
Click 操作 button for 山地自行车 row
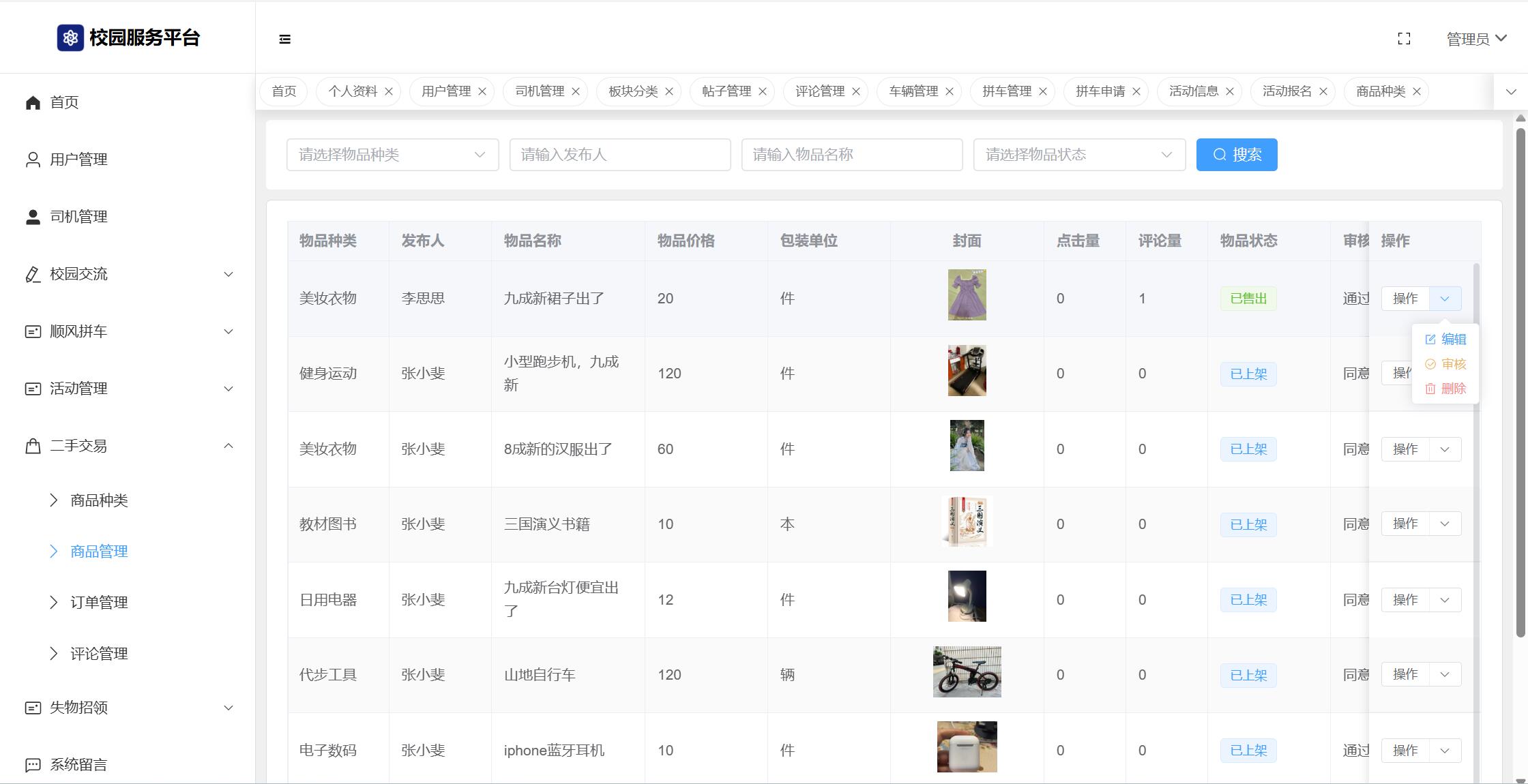(x=1405, y=674)
